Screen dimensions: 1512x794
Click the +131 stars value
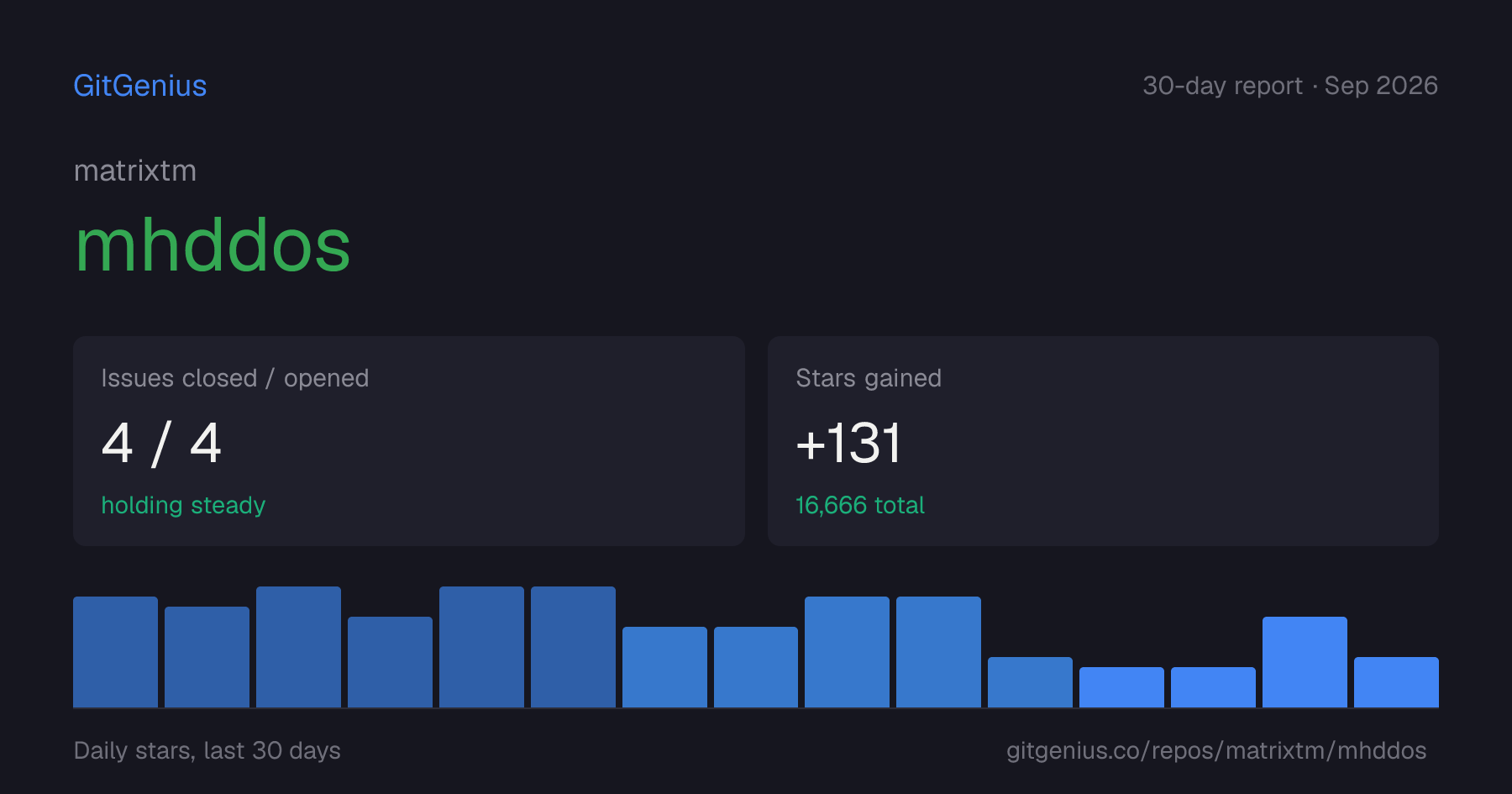[848, 443]
